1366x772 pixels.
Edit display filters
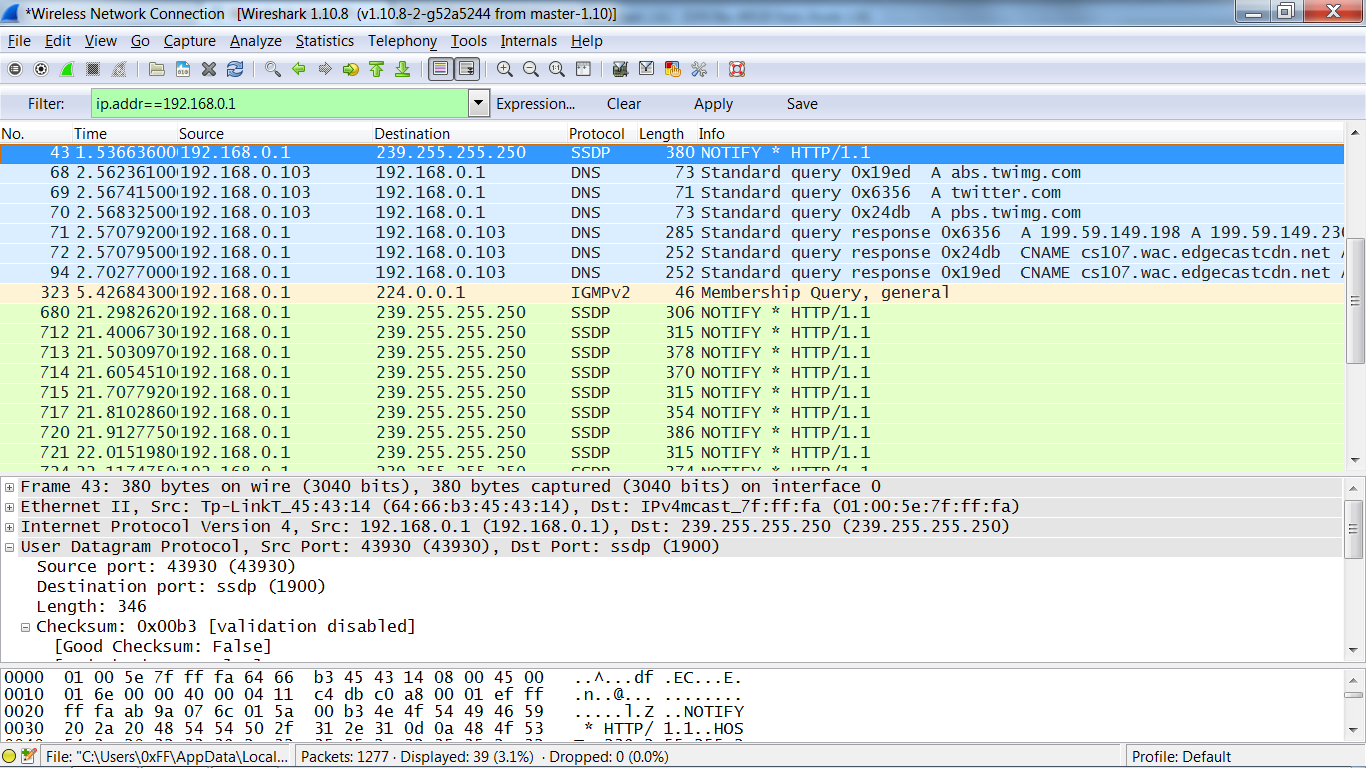(x=647, y=69)
